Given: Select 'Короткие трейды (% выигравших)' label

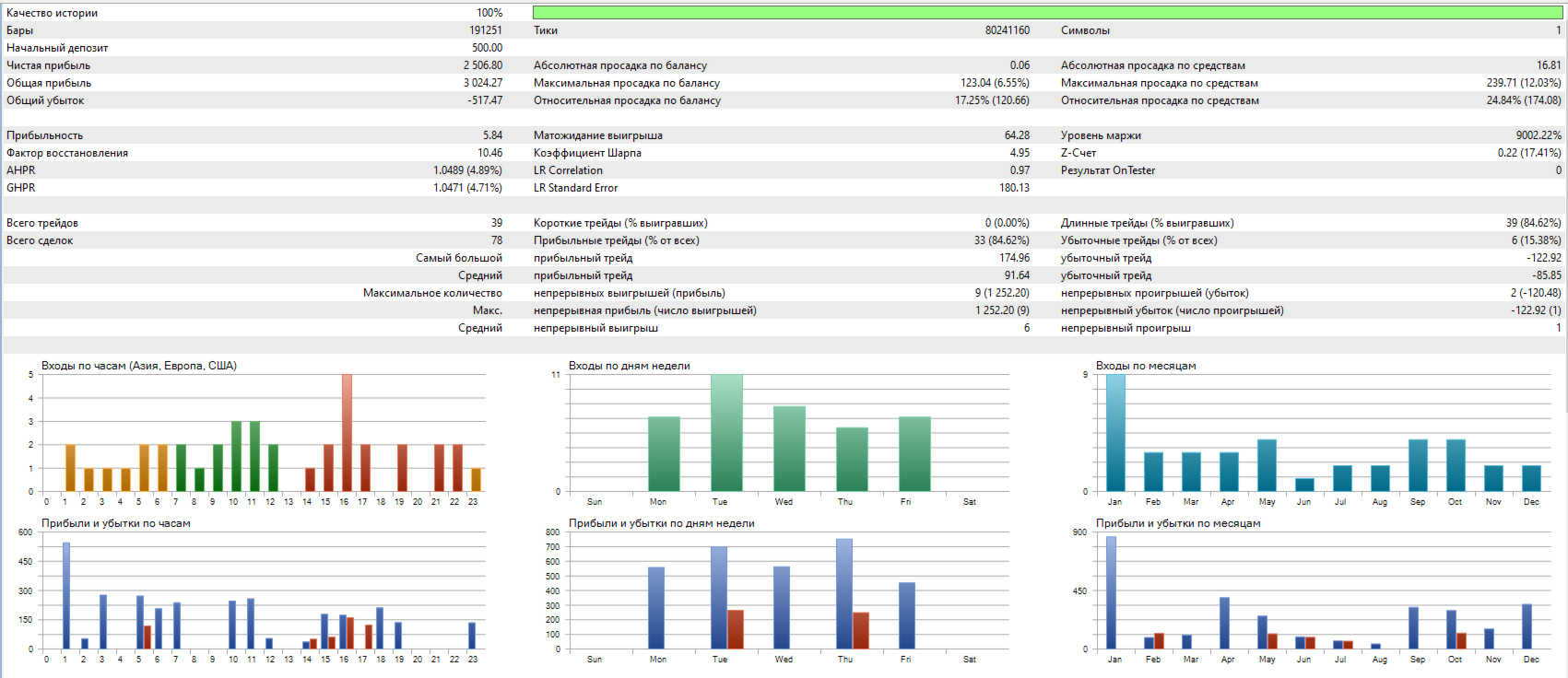Looking at the screenshot, I should (x=620, y=223).
